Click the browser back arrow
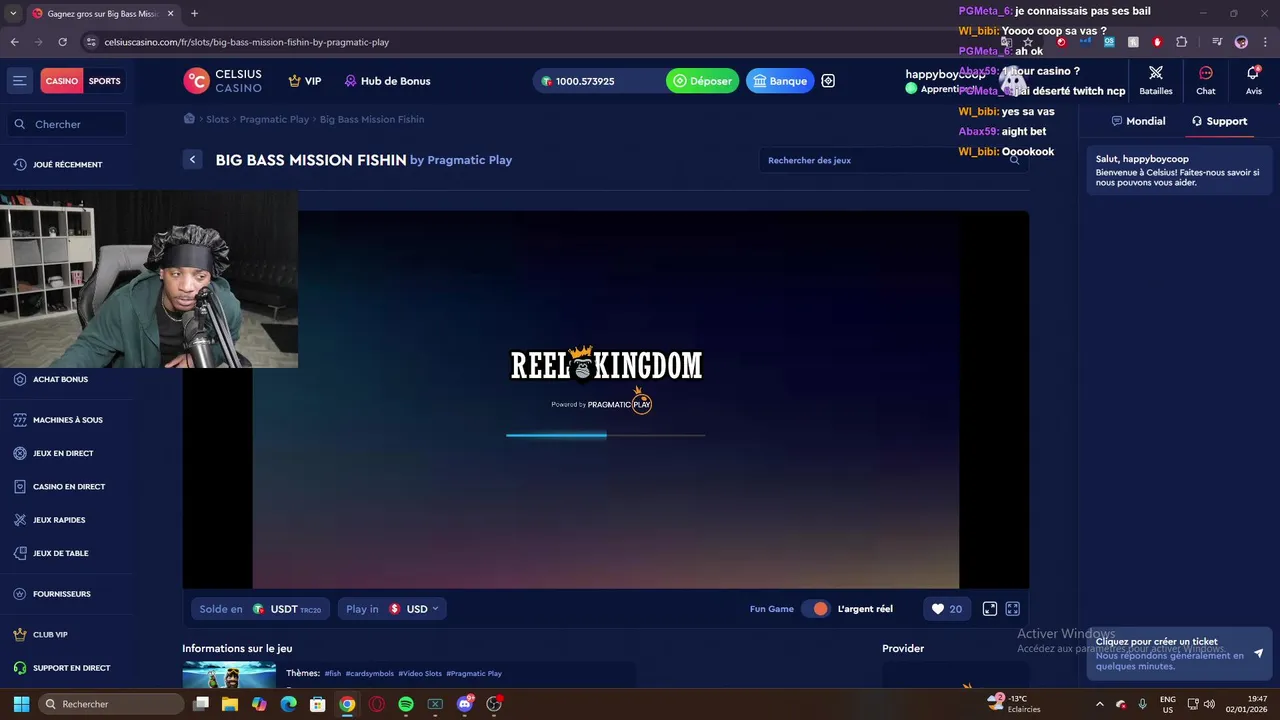Image resolution: width=1280 pixels, height=720 pixels. point(14,42)
